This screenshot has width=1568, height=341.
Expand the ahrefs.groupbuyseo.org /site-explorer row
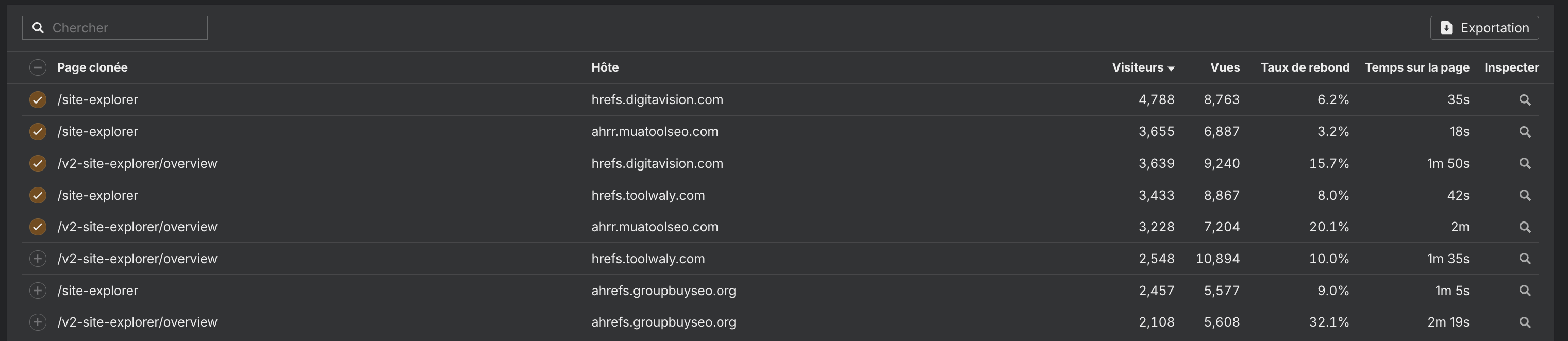[x=38, y=291]
